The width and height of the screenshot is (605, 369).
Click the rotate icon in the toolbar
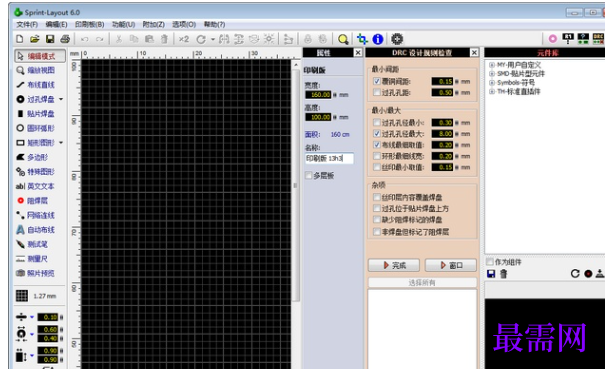coord(201,39)
